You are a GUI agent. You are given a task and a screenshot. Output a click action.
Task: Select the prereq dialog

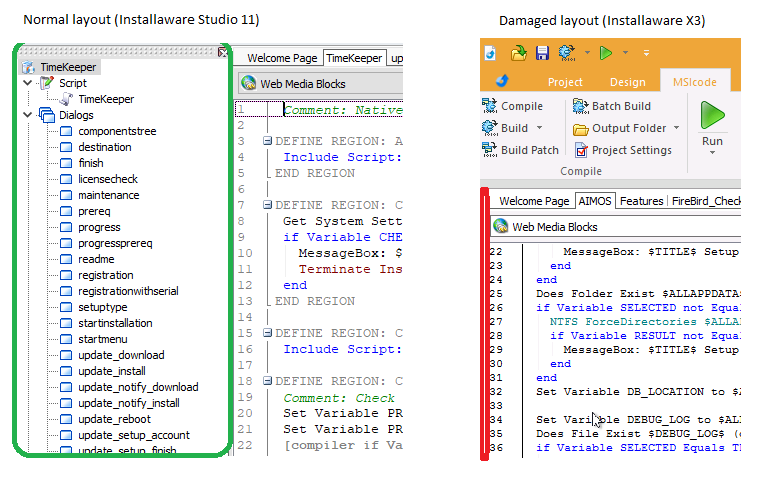[95, 211]
